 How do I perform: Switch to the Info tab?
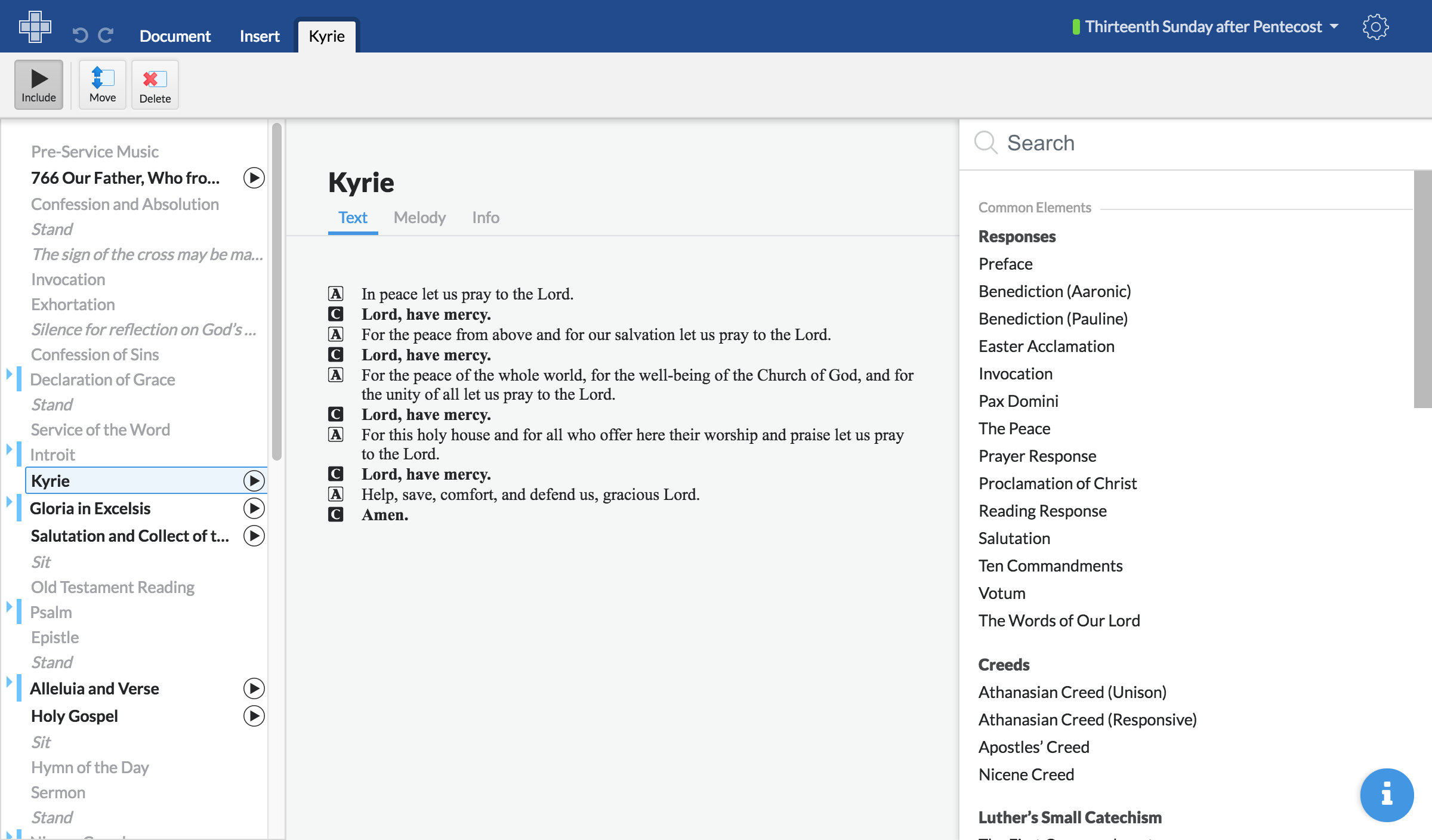484,217
